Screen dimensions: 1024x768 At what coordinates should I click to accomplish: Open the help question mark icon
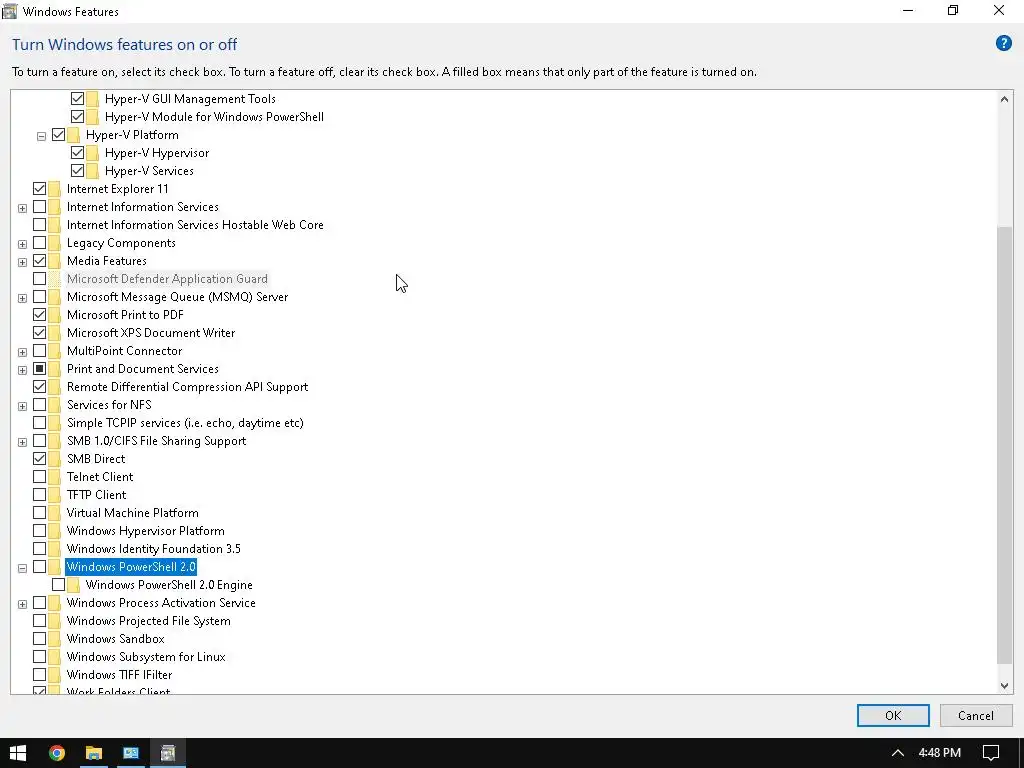point(1003,44)
